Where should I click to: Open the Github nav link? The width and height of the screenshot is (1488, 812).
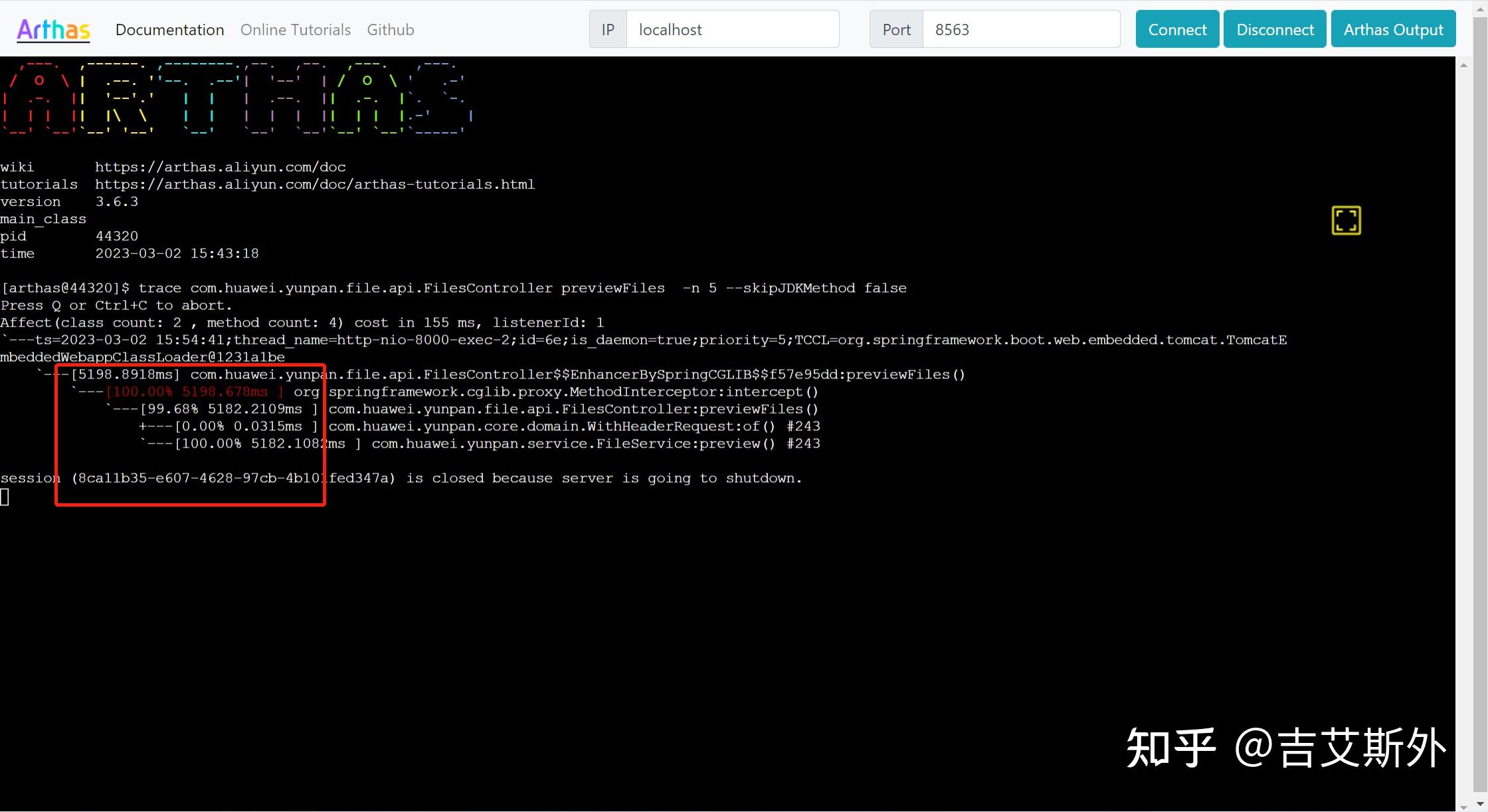pos(390,29)
